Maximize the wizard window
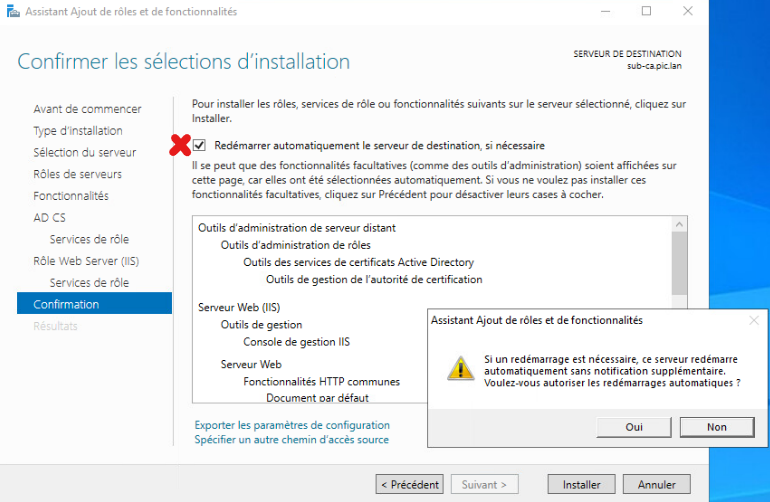Image resolution: width=770 pixels, height=502 pixels. coord(647,11)
